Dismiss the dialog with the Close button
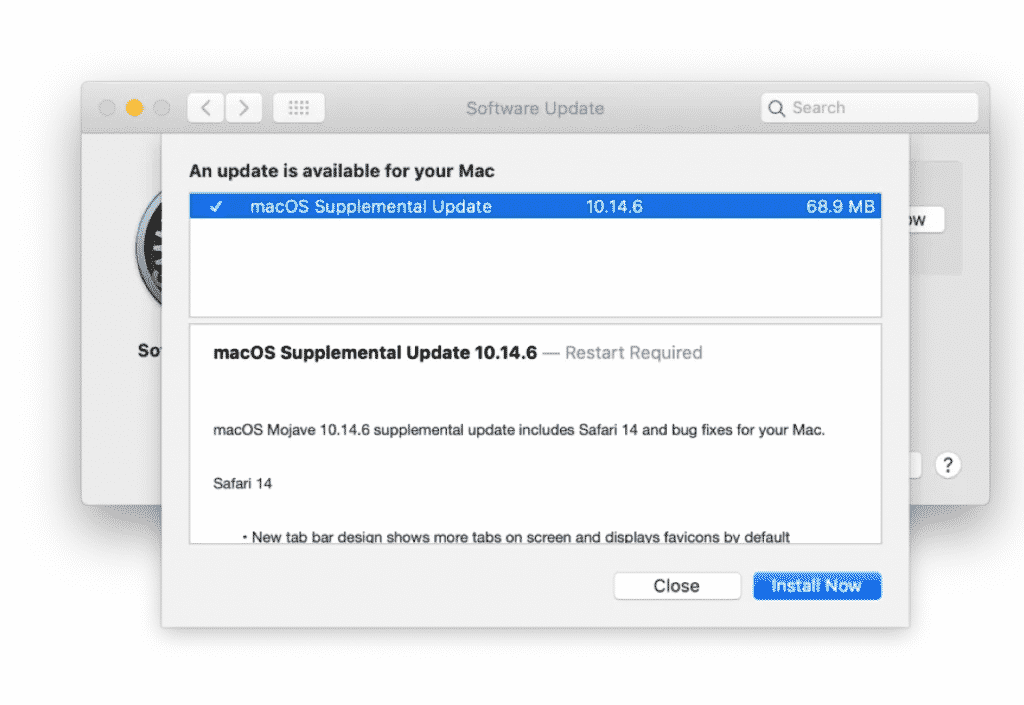This screenshot has height=705, width=1024. coord(677,585)
